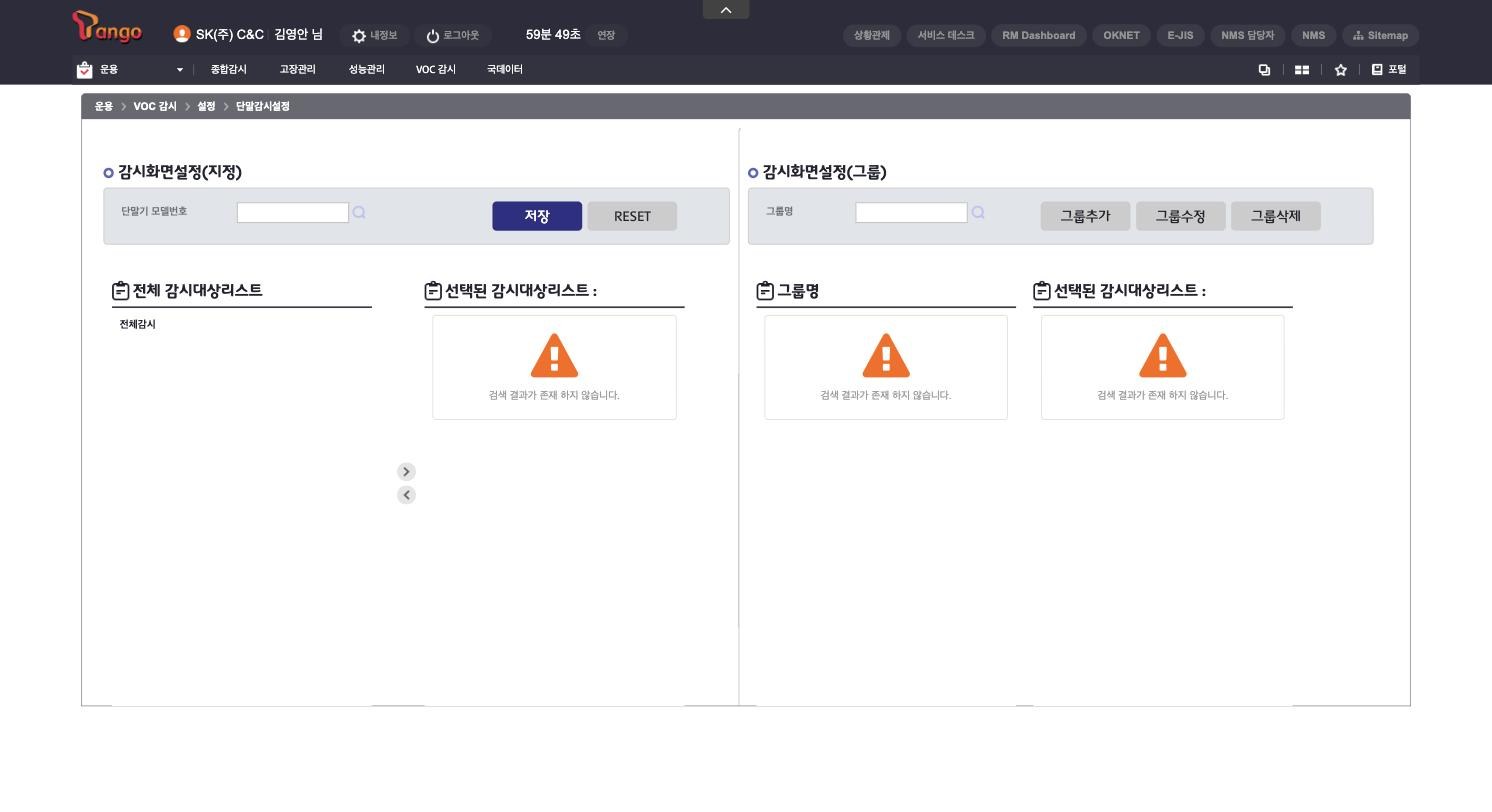This screenshot has height=812, width=1492.
Task: Click the search icon beside 그룹명 field
Action: tap(978, 212)
